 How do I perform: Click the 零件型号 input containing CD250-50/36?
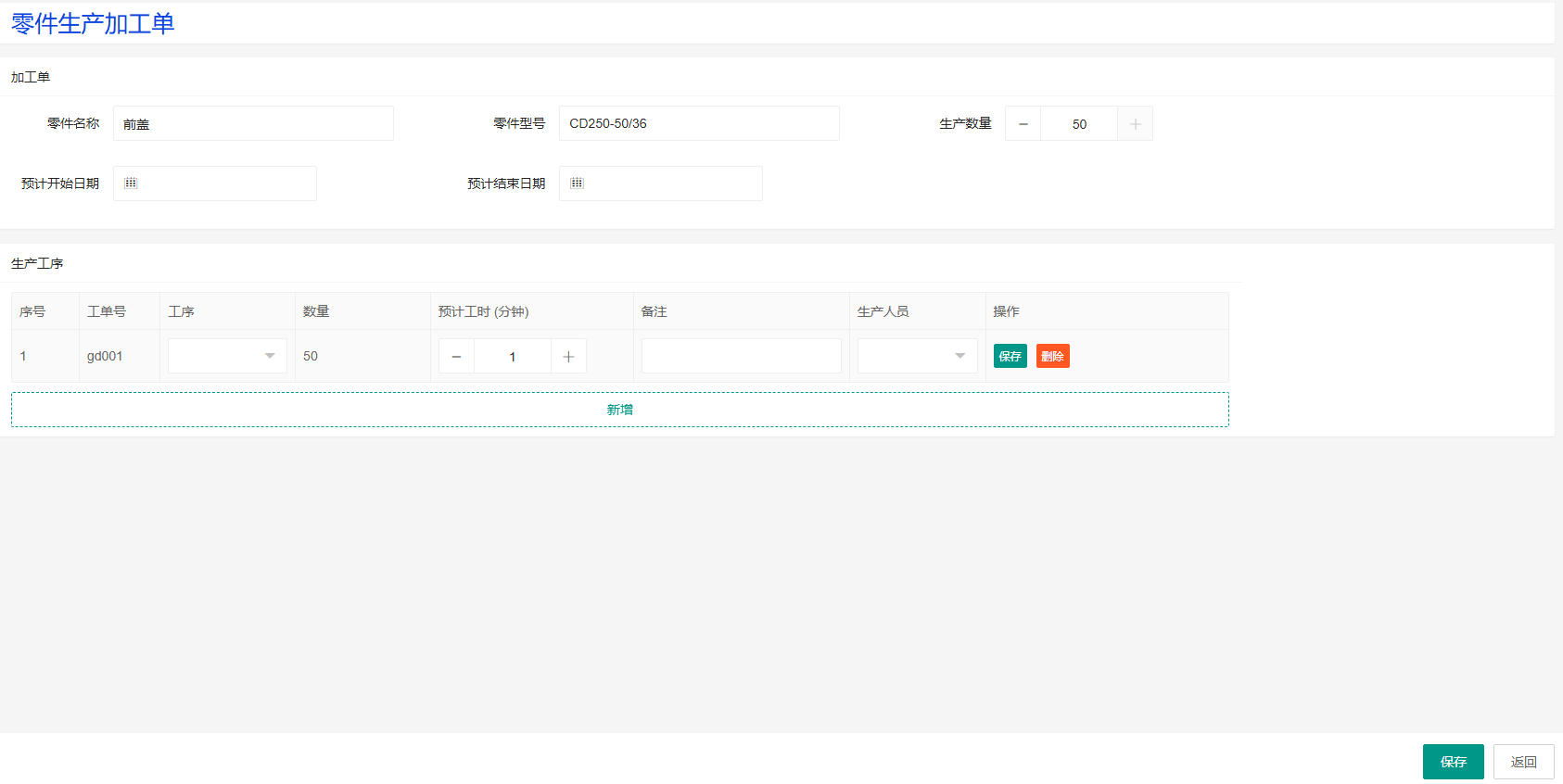pyautogui.click(x=699, y=123)
